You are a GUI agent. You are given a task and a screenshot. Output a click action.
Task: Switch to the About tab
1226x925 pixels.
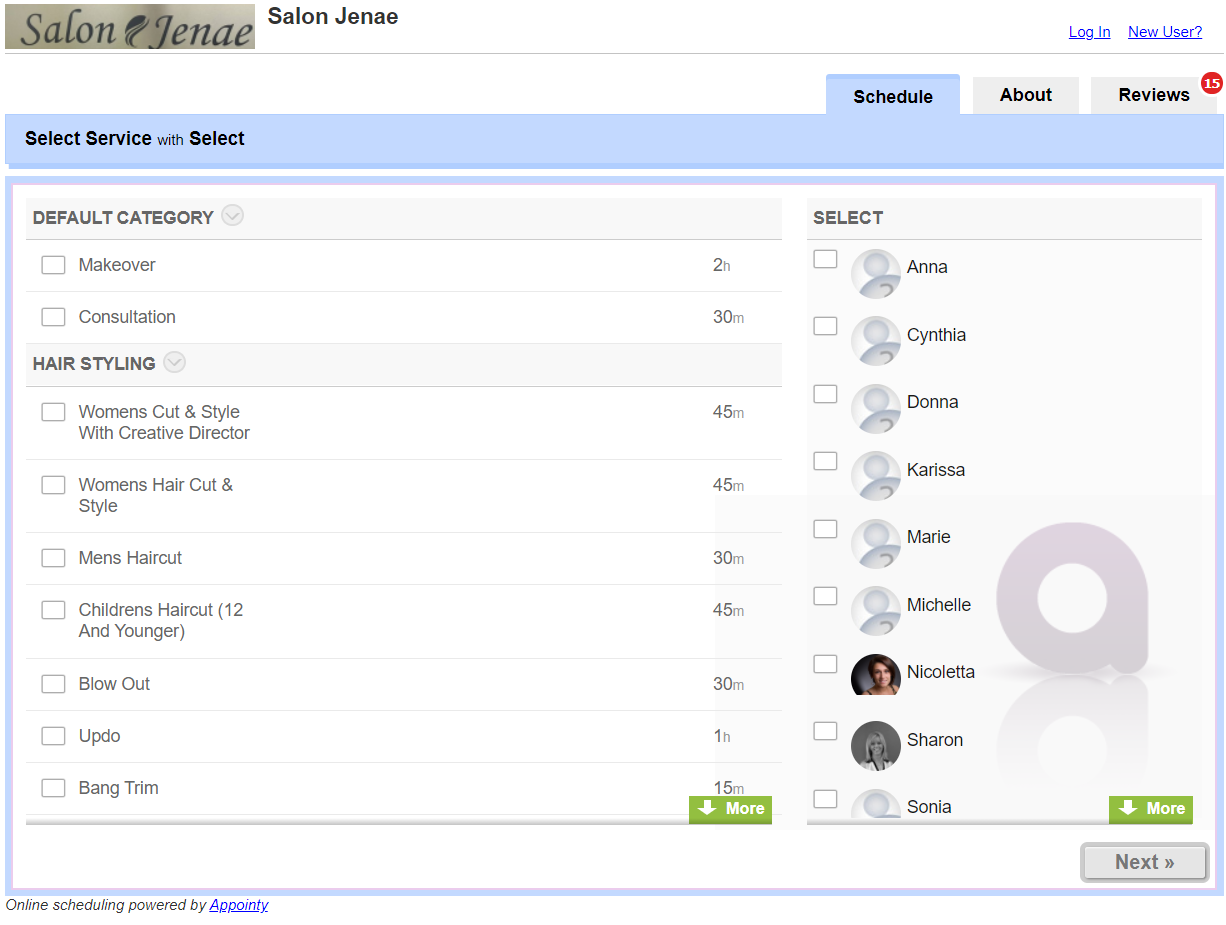coord(1025,95)
